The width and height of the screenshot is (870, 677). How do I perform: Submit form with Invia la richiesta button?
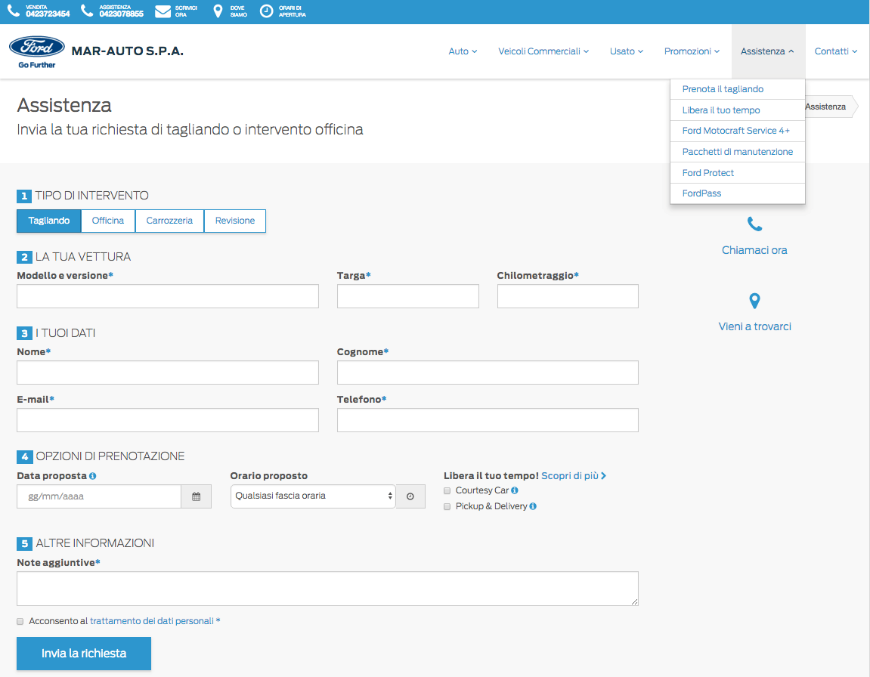pyautogui.click(x=84, y=653)
